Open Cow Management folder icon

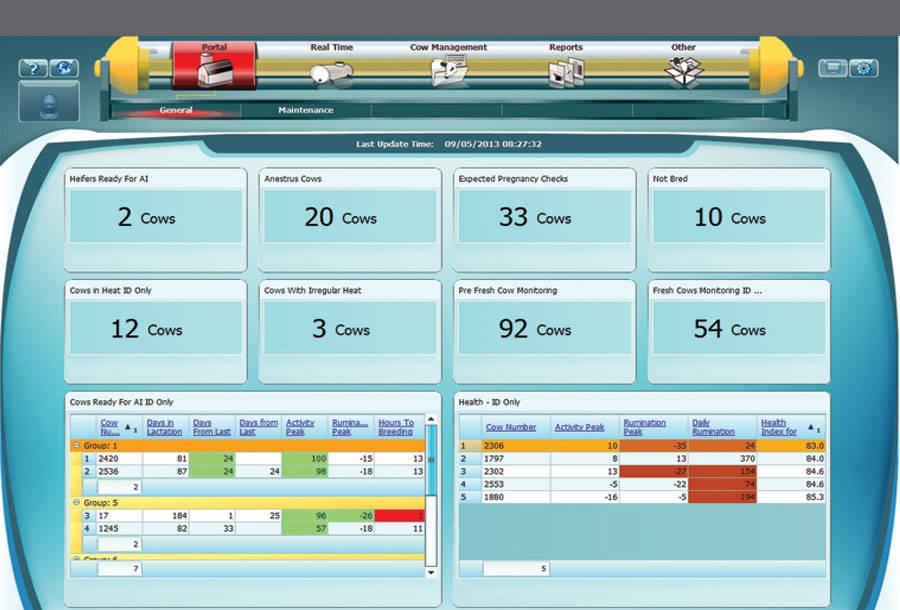point(448,72)
